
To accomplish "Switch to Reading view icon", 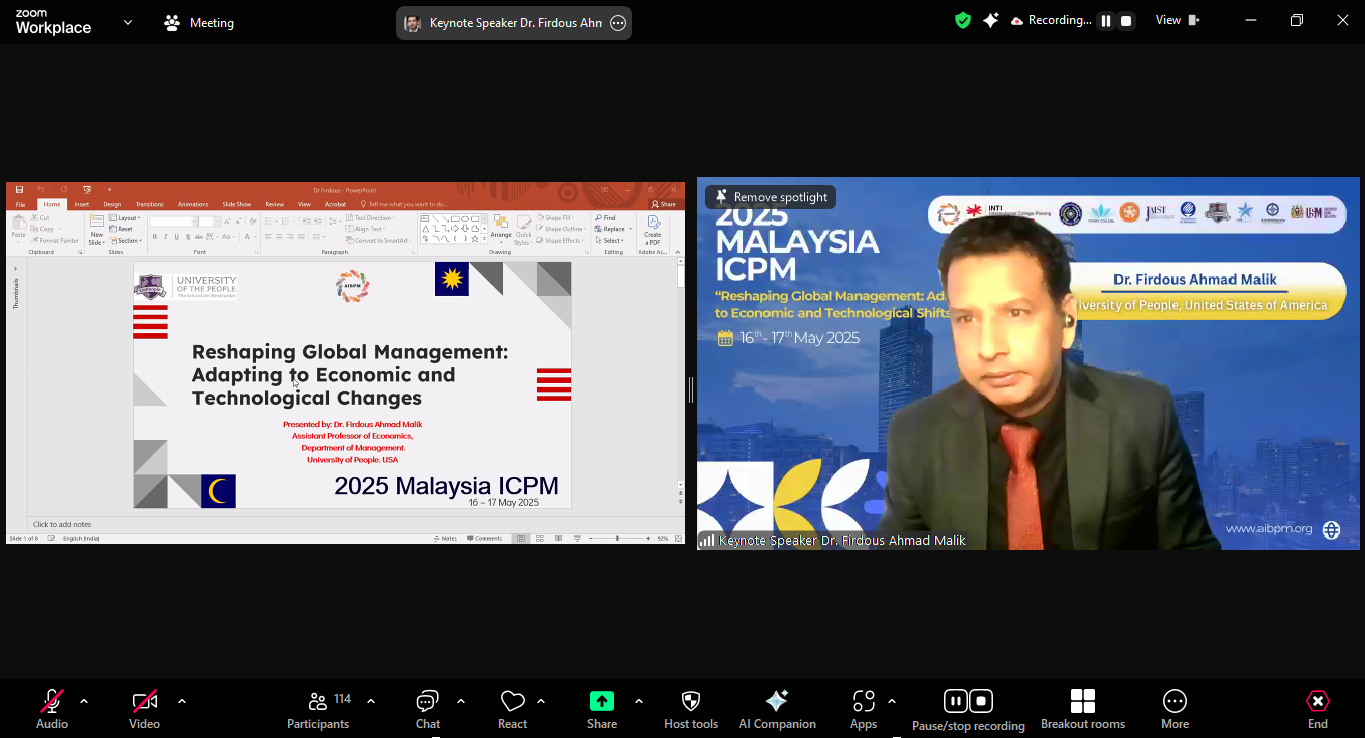I will tap(558, 538).
